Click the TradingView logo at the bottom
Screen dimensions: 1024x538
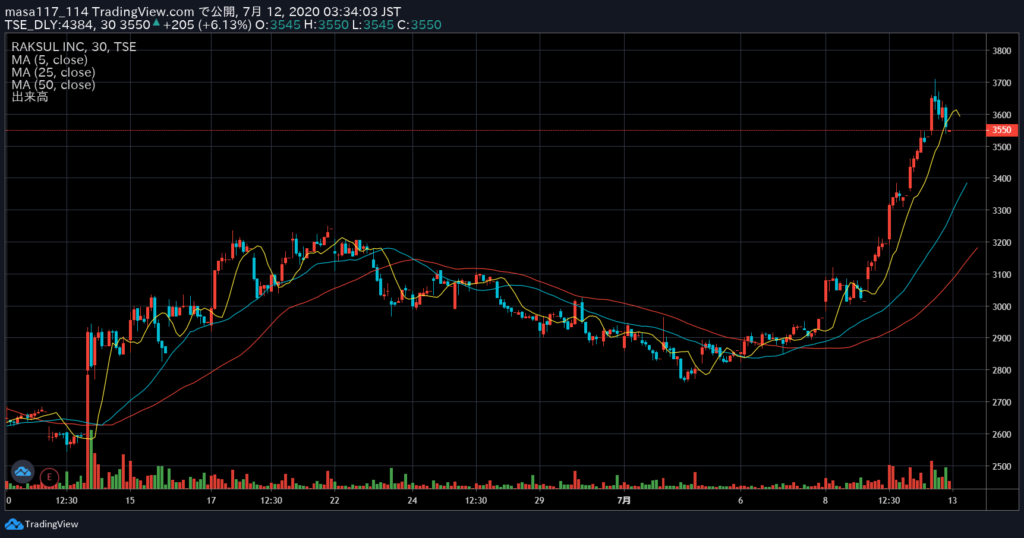click(42, 524)
